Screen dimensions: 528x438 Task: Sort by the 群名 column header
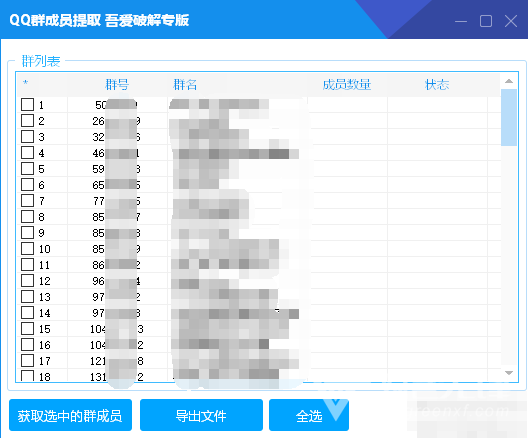point(185,85)
